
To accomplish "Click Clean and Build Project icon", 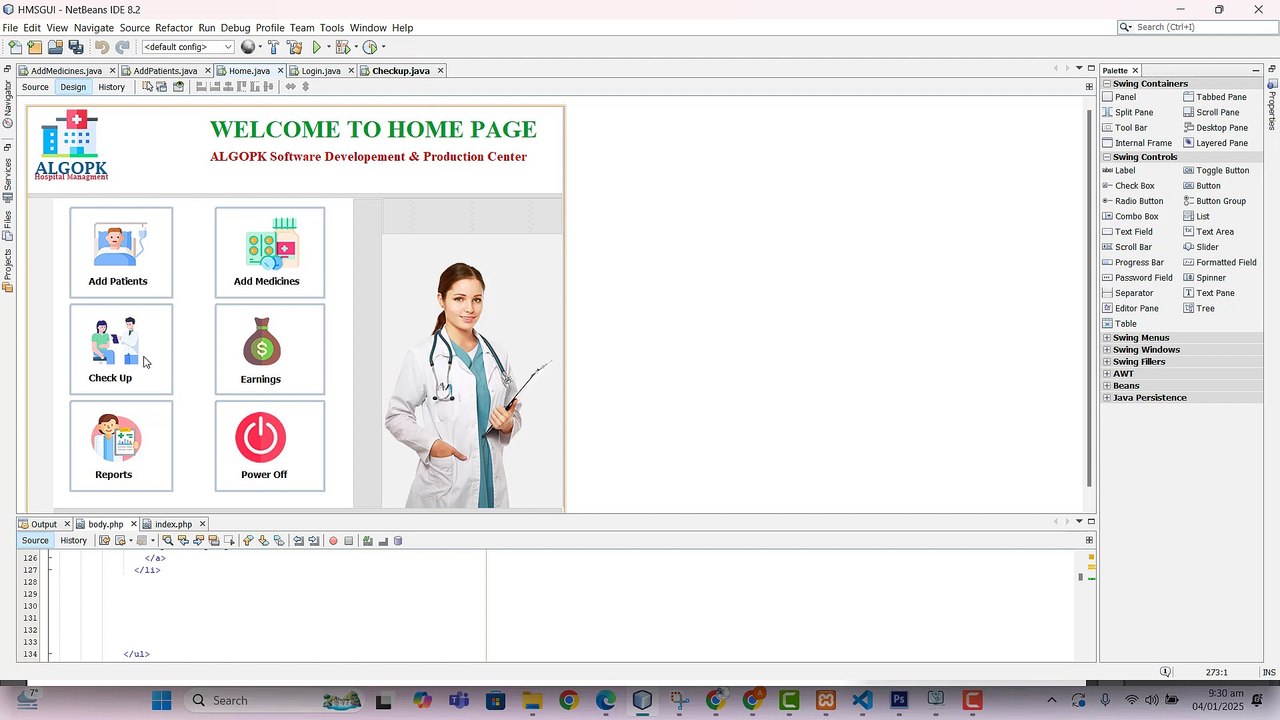I will [295, 47].
